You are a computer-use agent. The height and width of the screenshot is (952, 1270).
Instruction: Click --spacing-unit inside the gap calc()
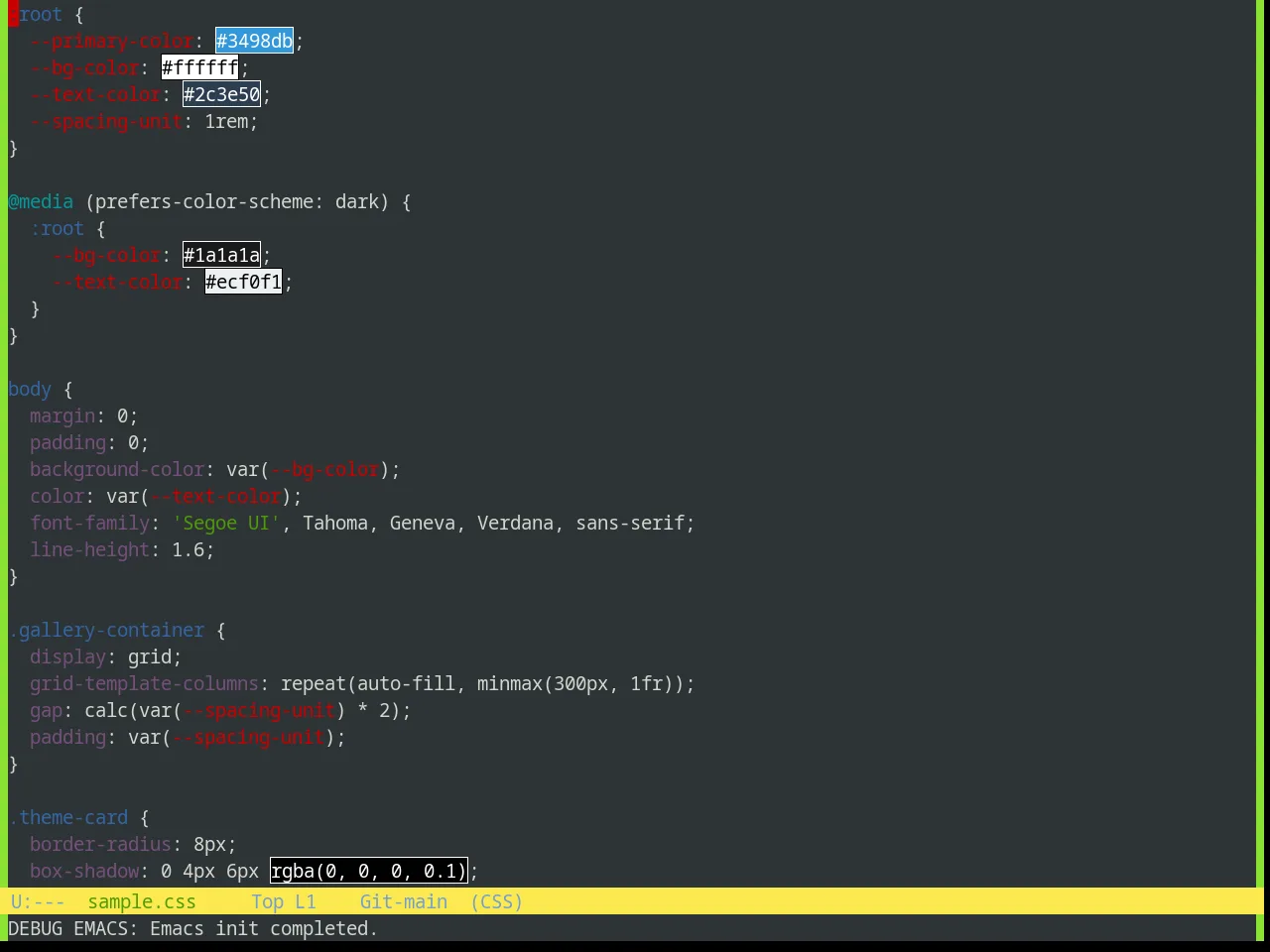click(x=260, y=710)
